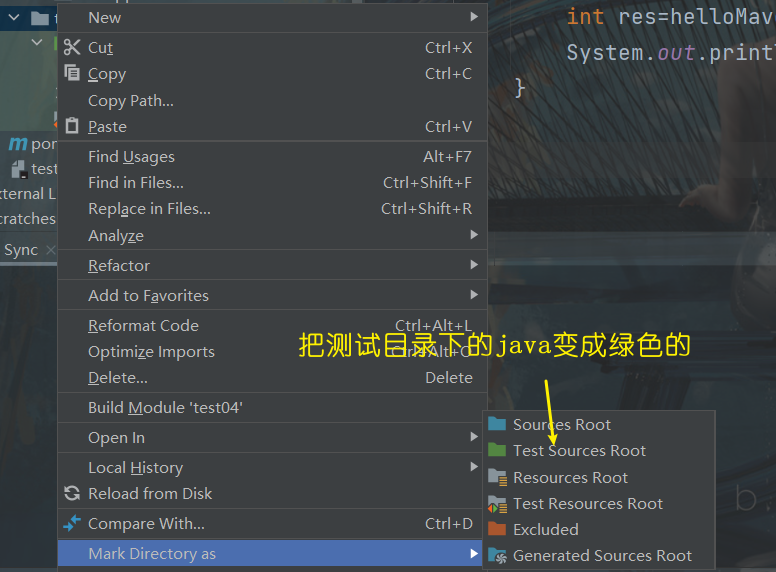This screenshot has height=572, width=776.
Task: Close the Sync tab
Action: [50, 250]
